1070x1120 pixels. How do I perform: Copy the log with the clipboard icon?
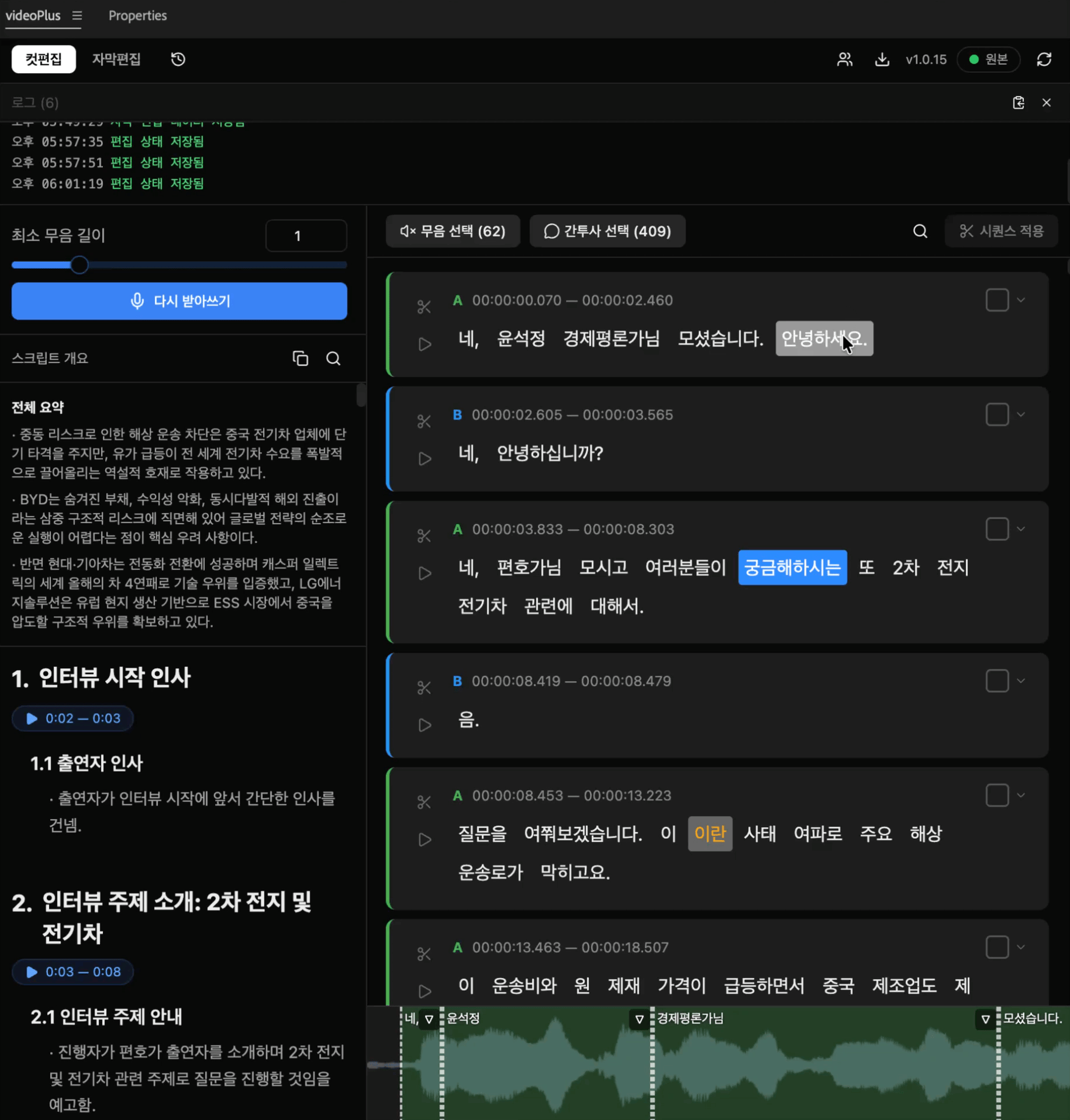click(x=1018, y=102)
